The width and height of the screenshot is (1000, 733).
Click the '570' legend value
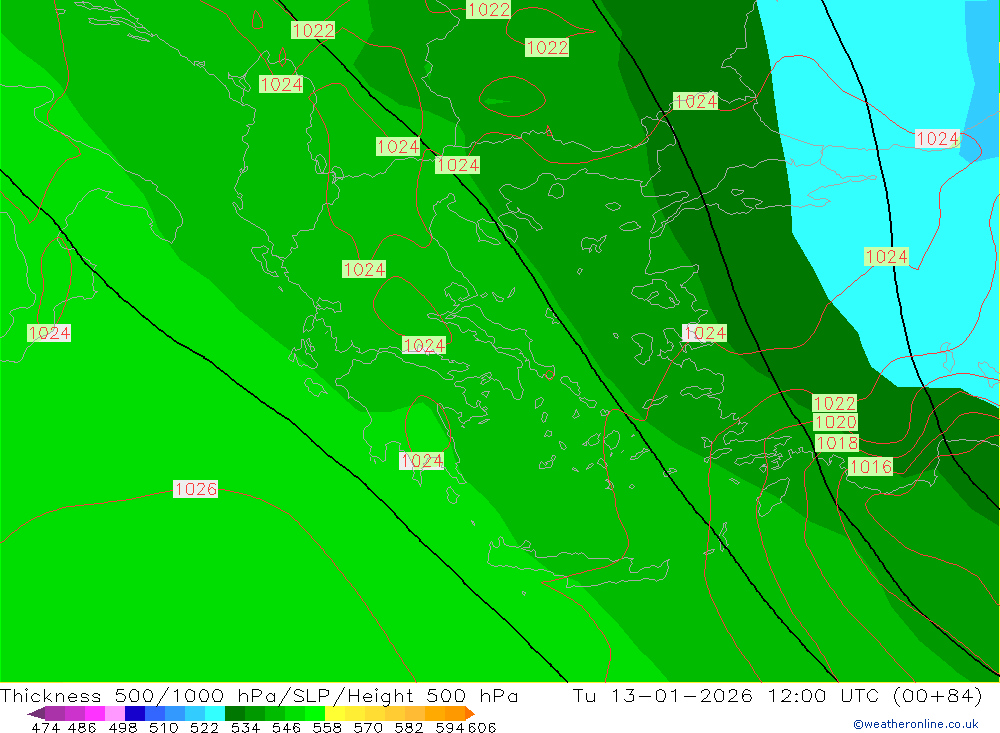pos(368,727)
